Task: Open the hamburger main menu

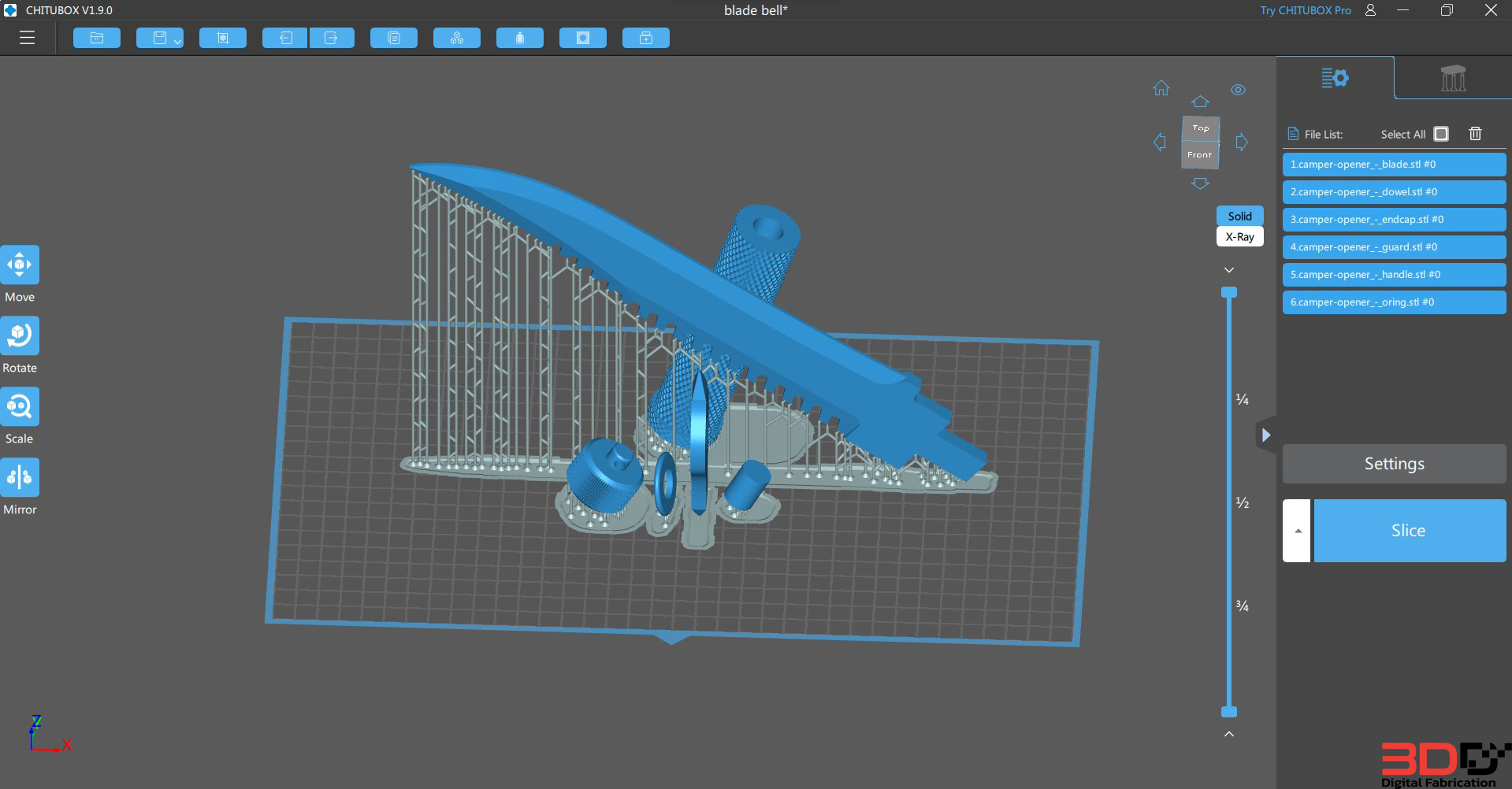Action: point(28,38)
